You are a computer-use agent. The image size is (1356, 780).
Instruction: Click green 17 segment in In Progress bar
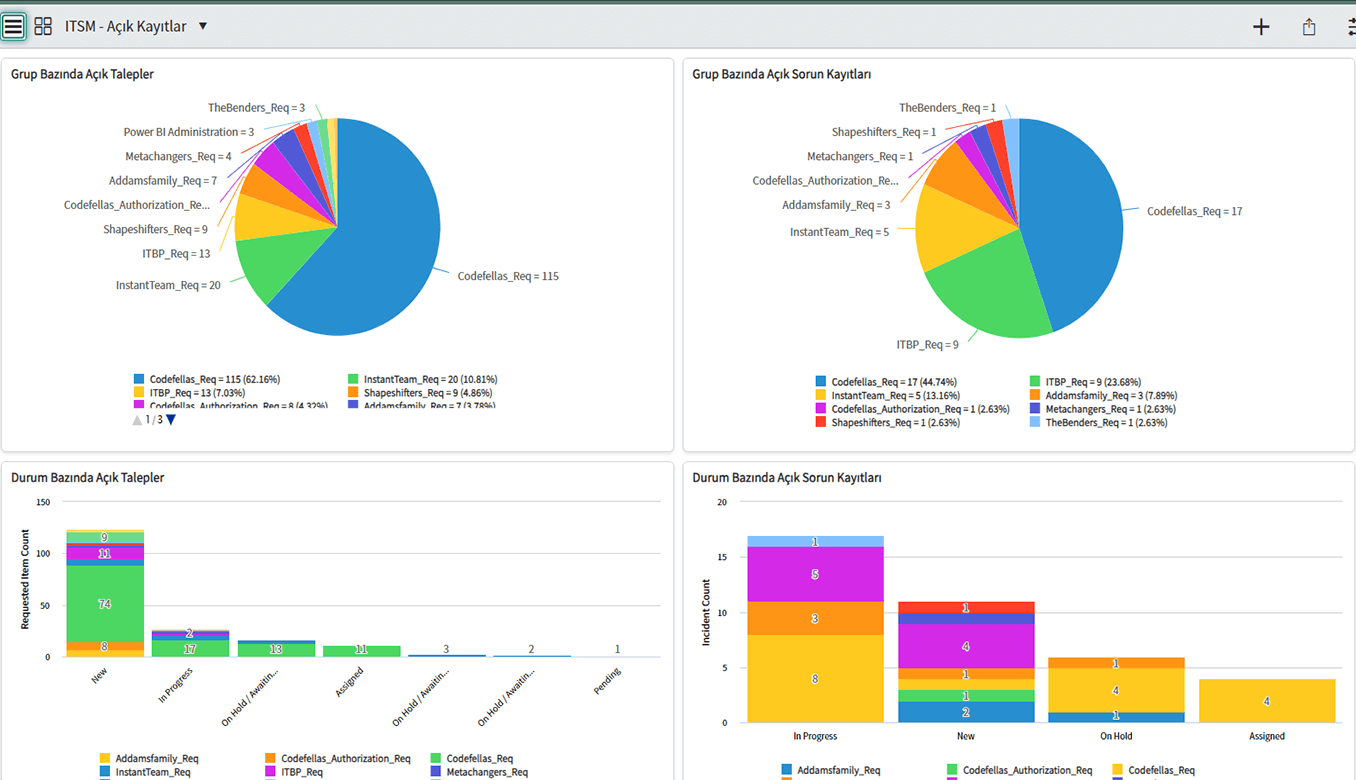coord(190,649)
